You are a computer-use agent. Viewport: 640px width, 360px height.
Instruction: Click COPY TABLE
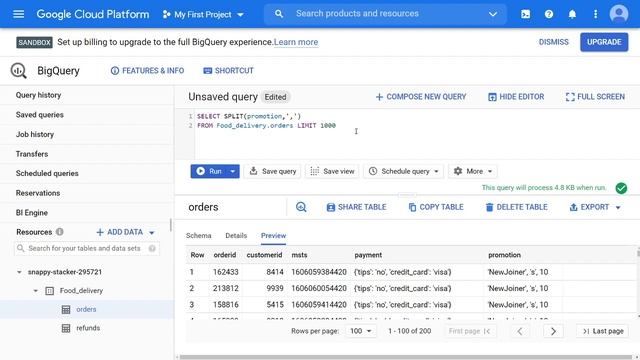click(x=436, y=207)
